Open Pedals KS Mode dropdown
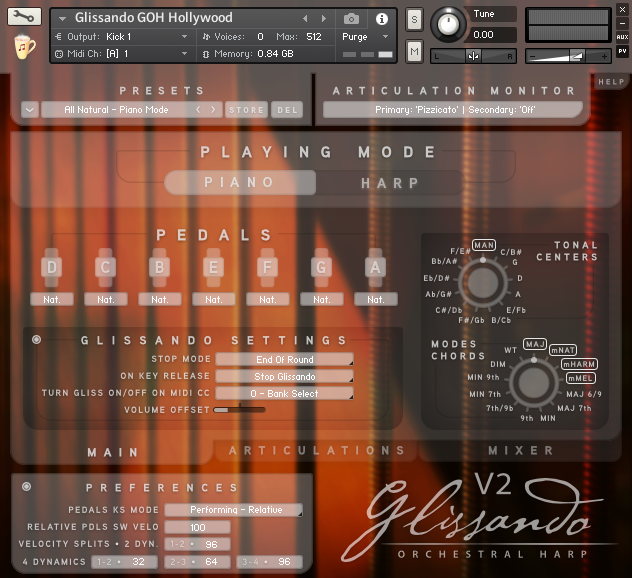Image resolution: width=632 pixels, height=578 pixels. tap(234, 510)
